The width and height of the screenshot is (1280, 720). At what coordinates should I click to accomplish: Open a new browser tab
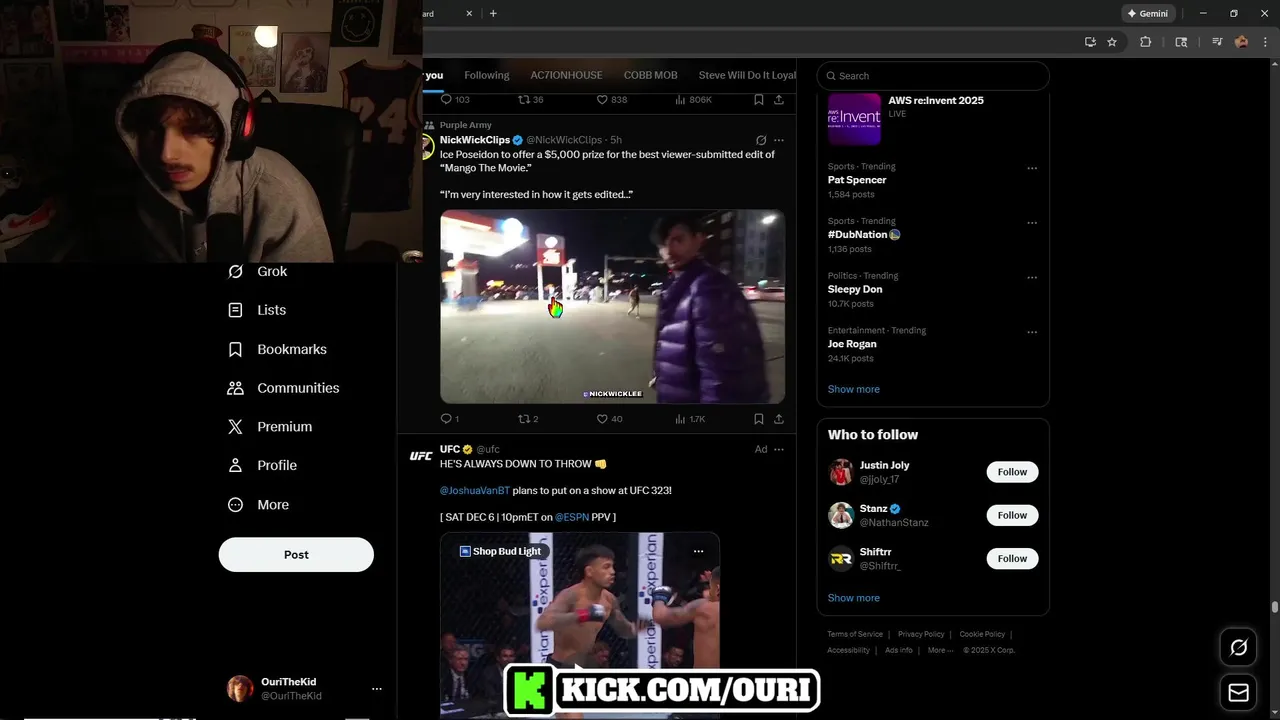pyautogui.click(x=493, y=14)
